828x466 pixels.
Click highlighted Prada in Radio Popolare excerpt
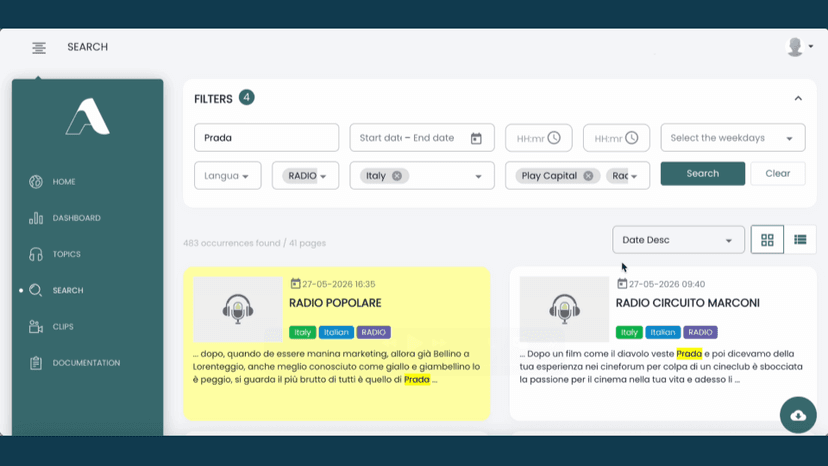click(x=417, y=379)
